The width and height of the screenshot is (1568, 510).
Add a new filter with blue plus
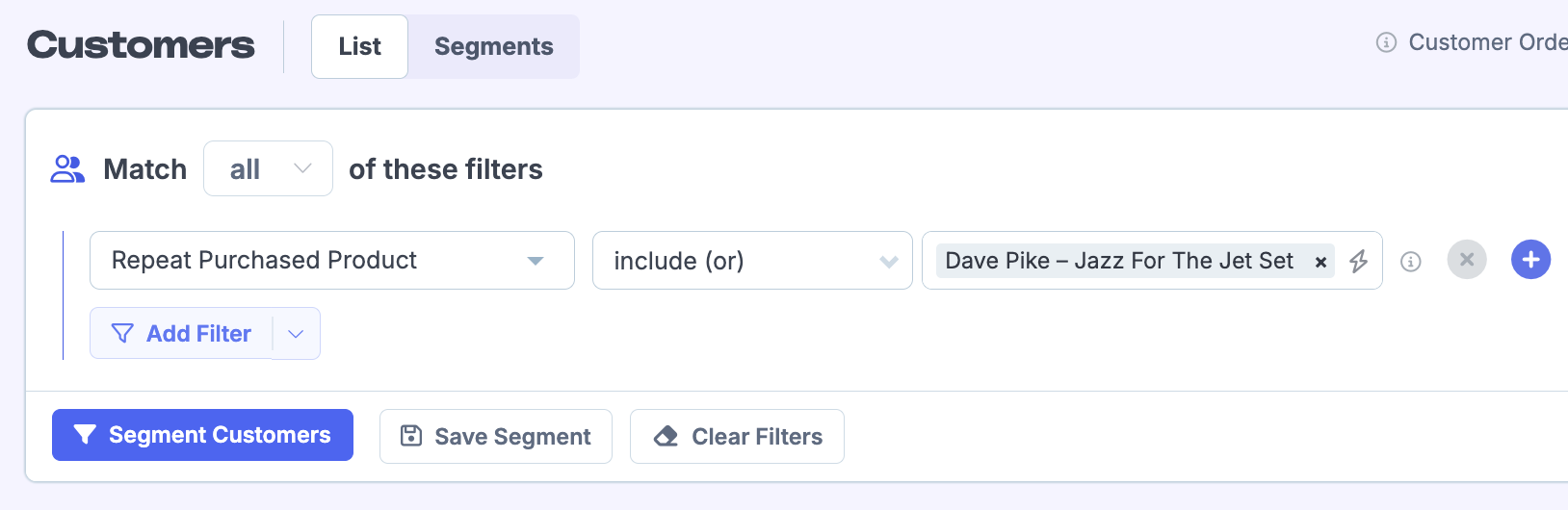pyautogui.click(x=1530, y=260)
